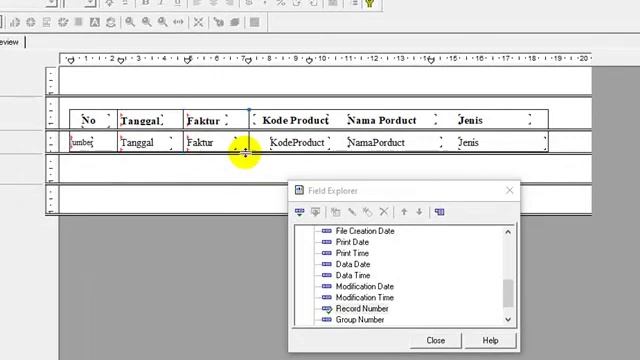Select Data Date field
This screenshot has width=640, height=360.
point(353,264)
